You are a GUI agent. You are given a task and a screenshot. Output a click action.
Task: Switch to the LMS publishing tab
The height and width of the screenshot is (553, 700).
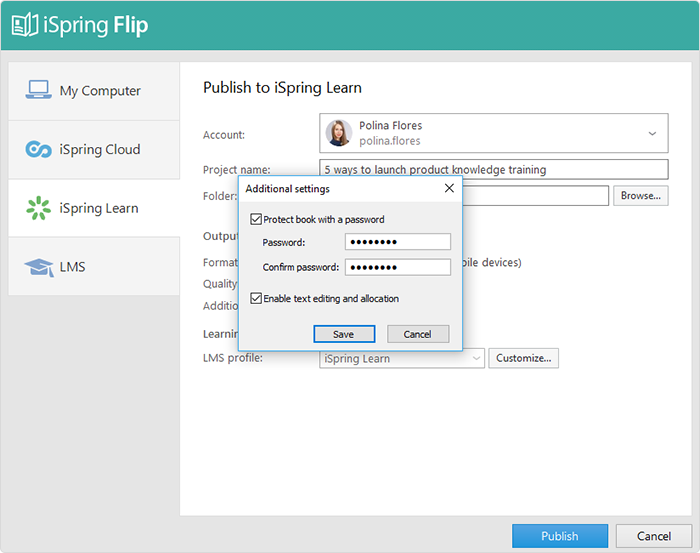coord(94,266)
